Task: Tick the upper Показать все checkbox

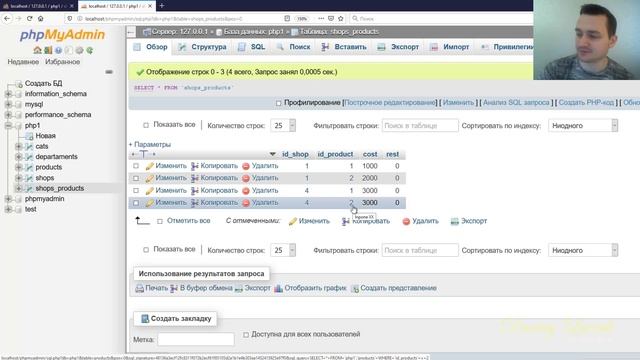Action: point(146,125)
